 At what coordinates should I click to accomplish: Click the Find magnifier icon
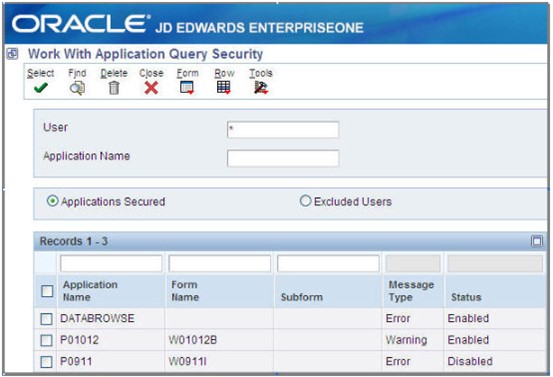(77, 88)
